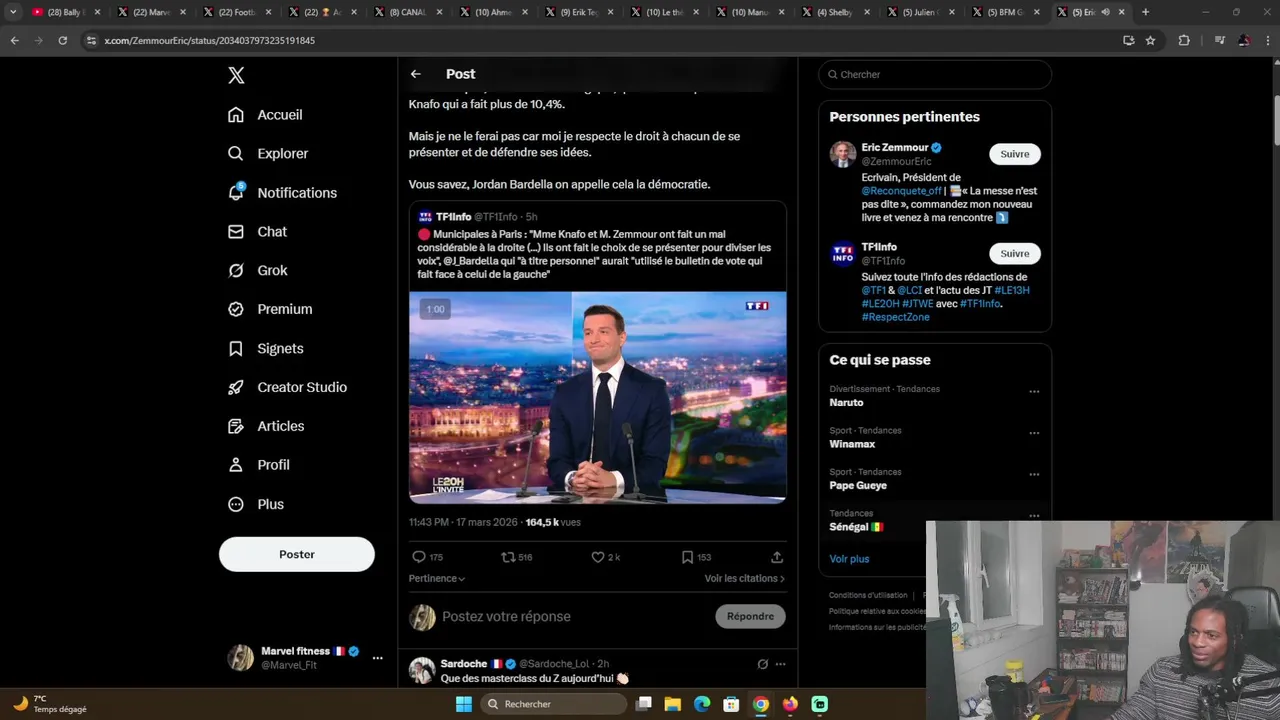Click the share icon under the post
Screen dimensions: 1280x720
(x=777, y=557)
